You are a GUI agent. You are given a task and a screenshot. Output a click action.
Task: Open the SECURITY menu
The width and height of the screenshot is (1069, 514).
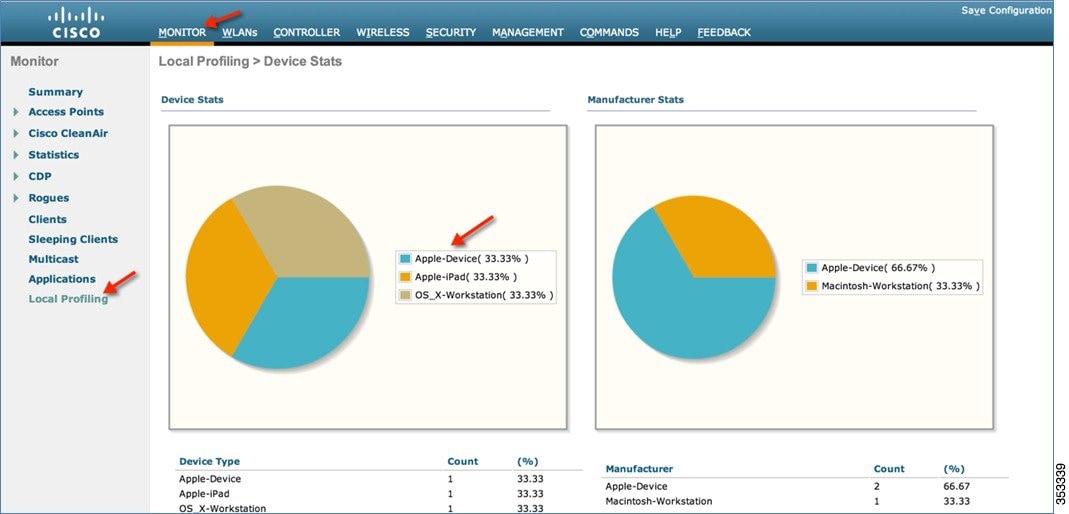(x=451, y=32)
